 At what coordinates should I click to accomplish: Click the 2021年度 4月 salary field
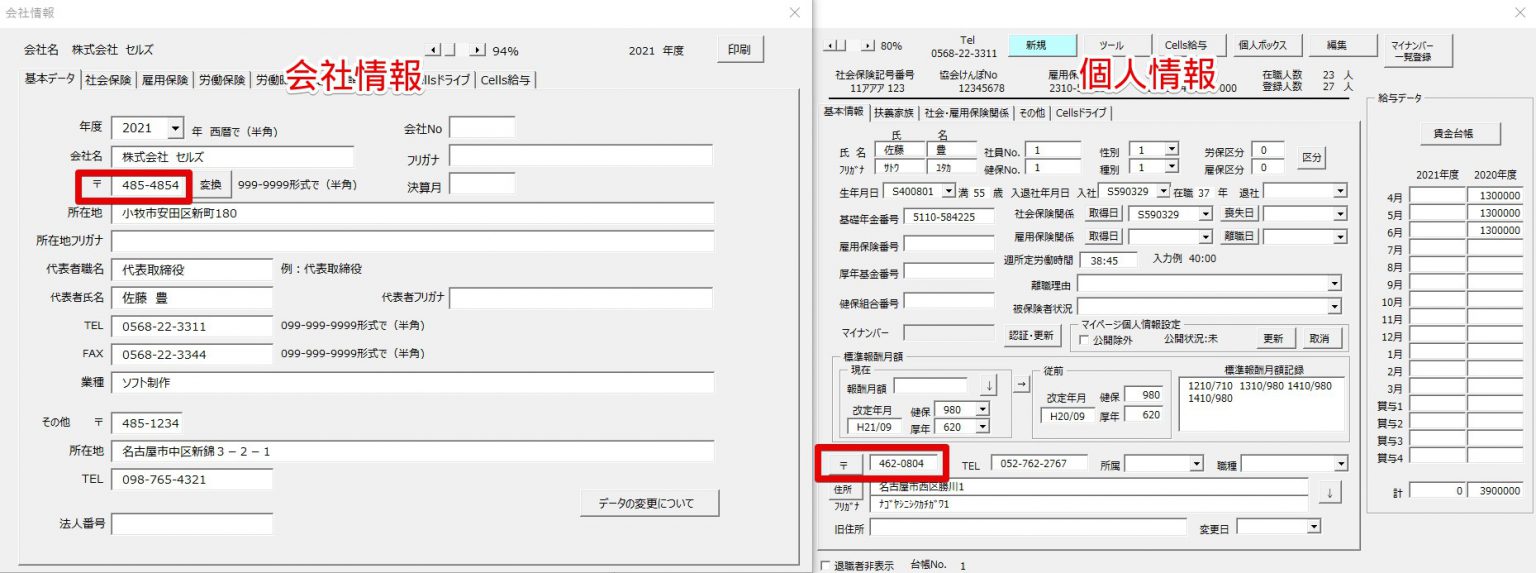point(1438,196)
